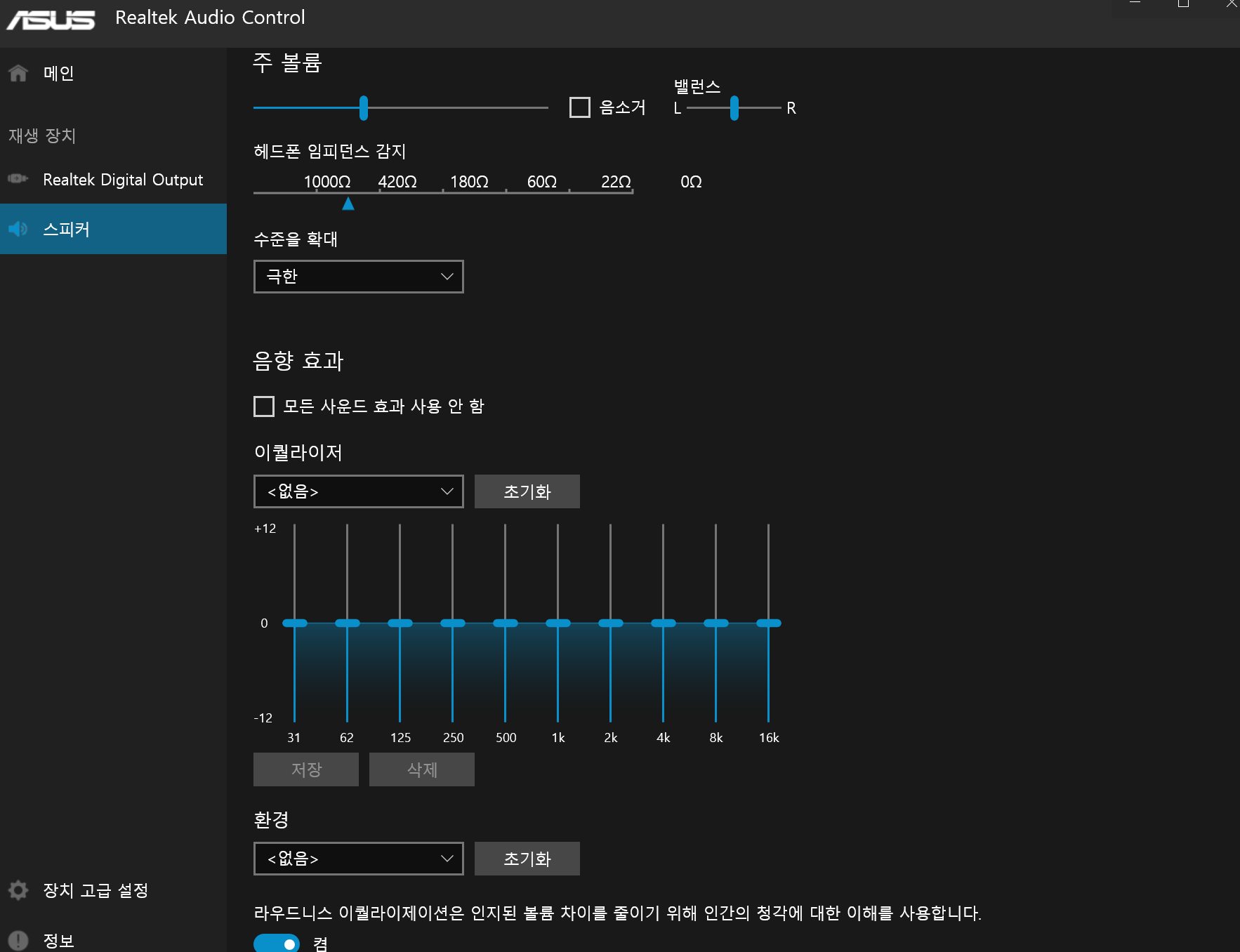The height and width of the screenshot is (952, 1240).
Task: Click the blue impedance indicator triangle
Action: [x=348, y=204]
